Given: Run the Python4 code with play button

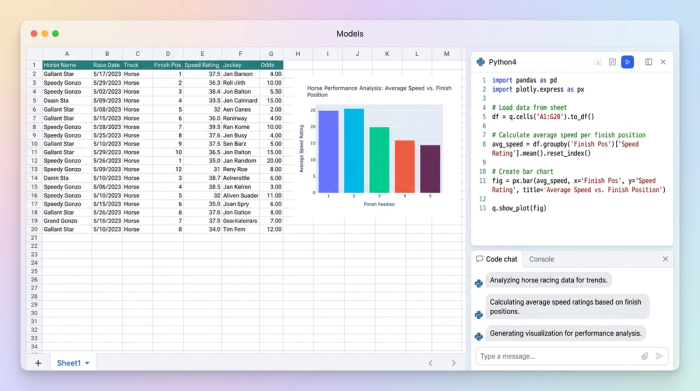Looking at the screenshot, I should coord(627,62).
